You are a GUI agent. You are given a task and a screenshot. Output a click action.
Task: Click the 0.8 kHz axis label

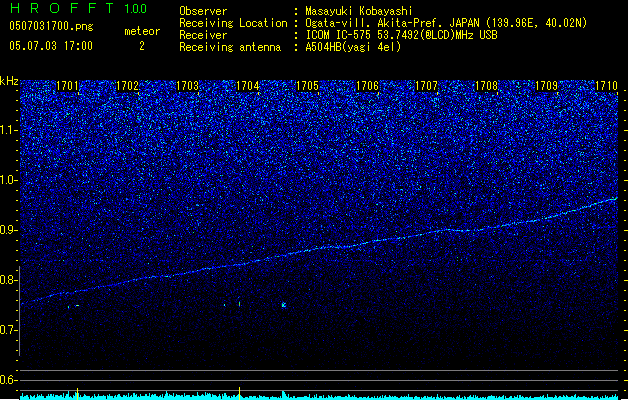click(x=9, y=280)
